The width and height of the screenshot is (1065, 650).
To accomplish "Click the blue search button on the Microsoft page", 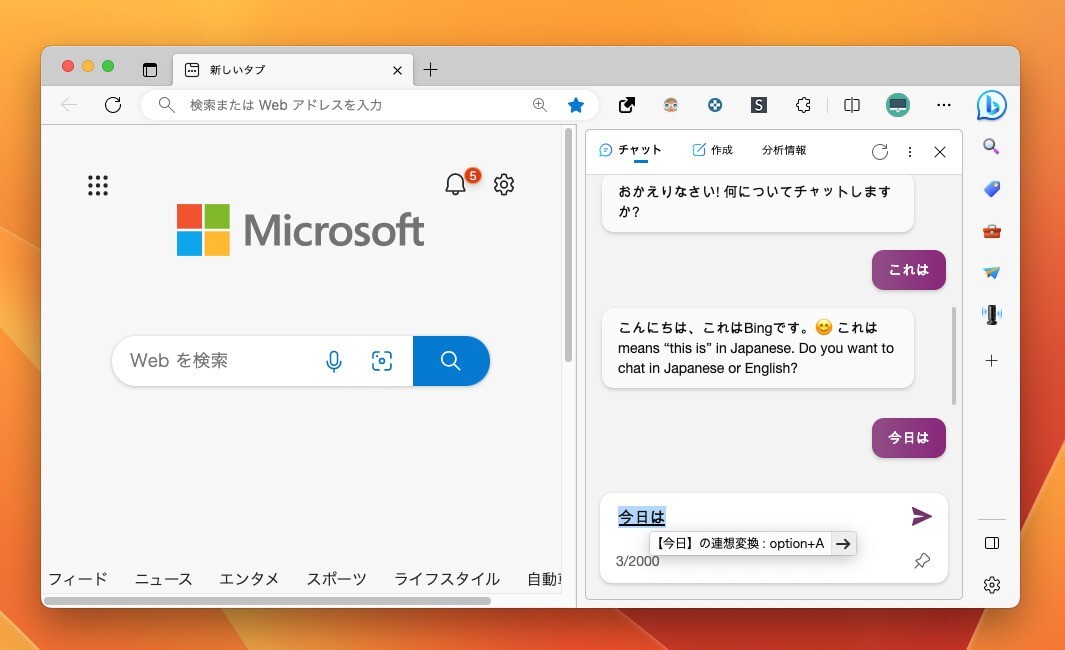I will (x=451, y=360).
